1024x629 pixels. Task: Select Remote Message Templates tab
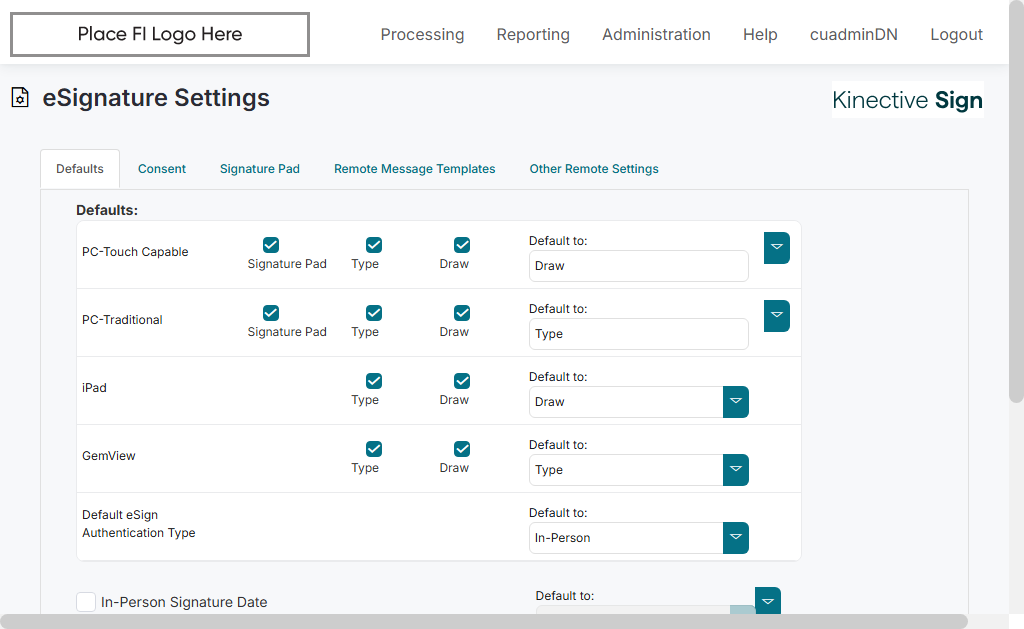point(415,169)
